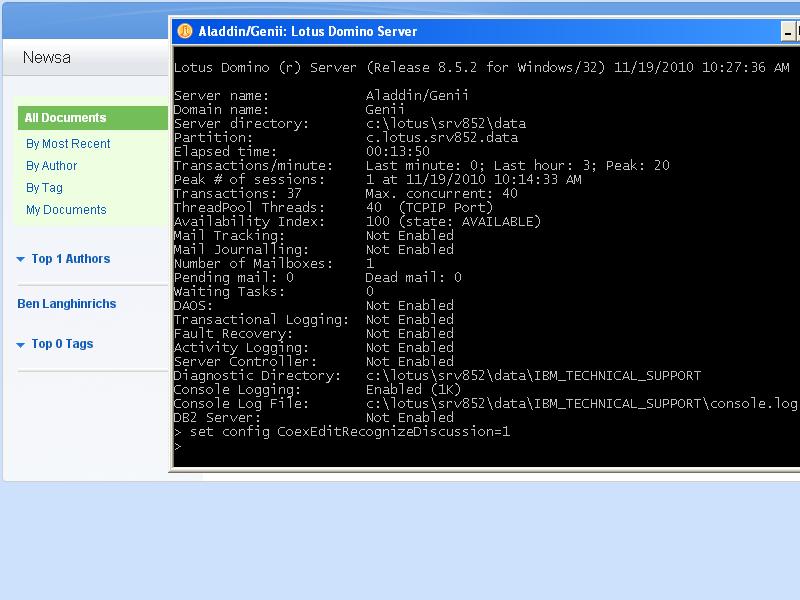800x600 pixels.
Task: Collapse the Top 1 Authors arrow
Action: [x=21, y=260]
